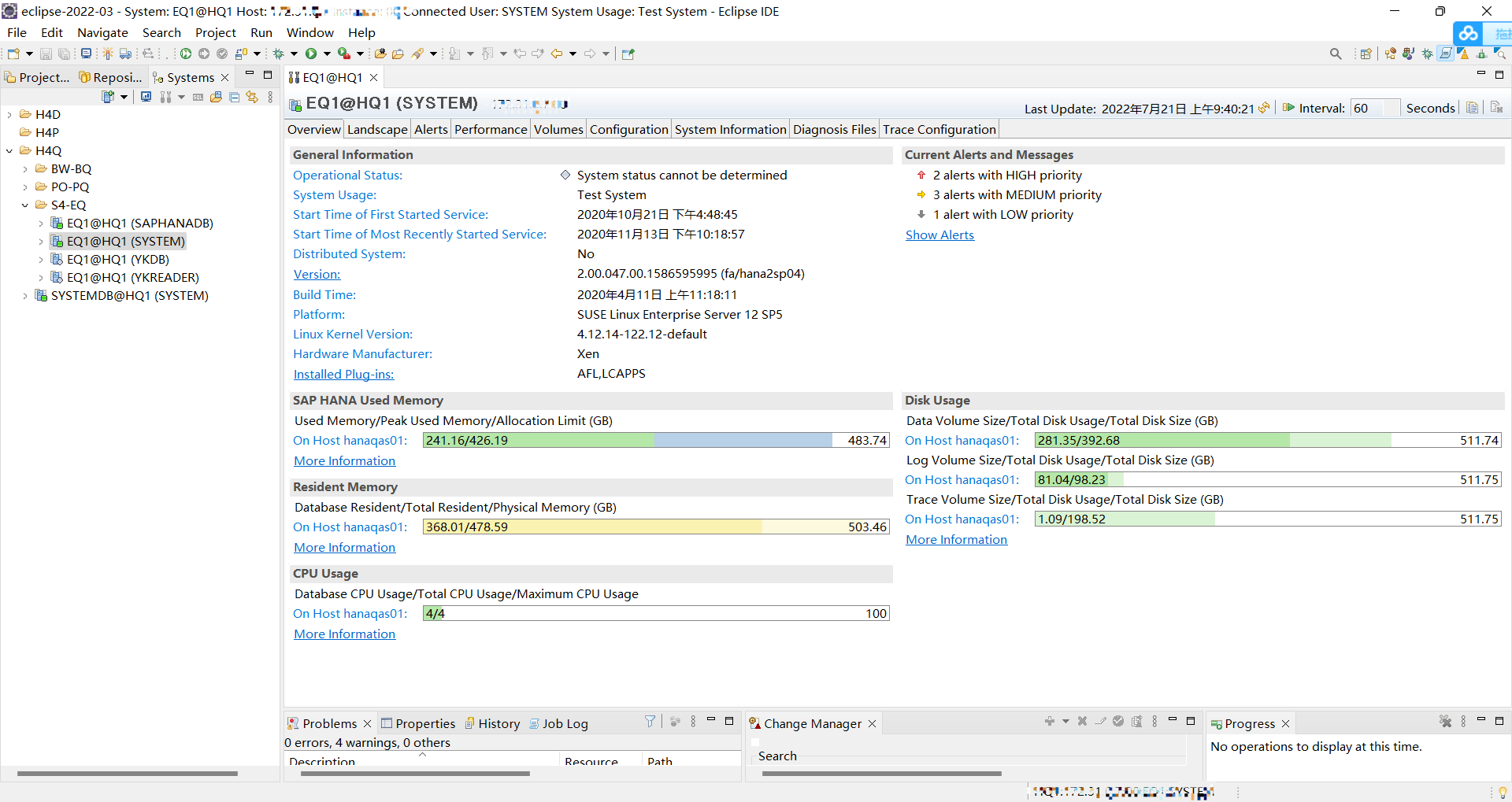Switch to the Diagnosis Files tab
The height and width of the screenshot is (802, 1512).
click(x=835, y=130)
